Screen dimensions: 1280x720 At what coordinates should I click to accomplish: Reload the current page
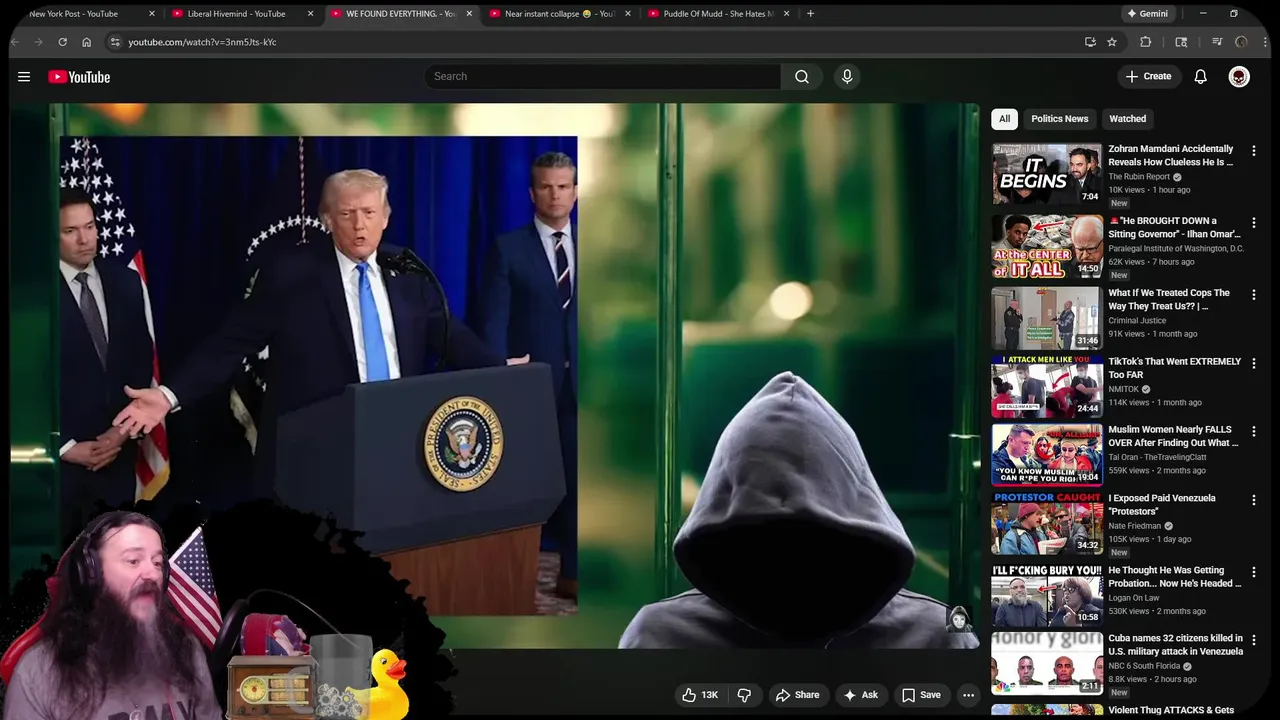62,42
